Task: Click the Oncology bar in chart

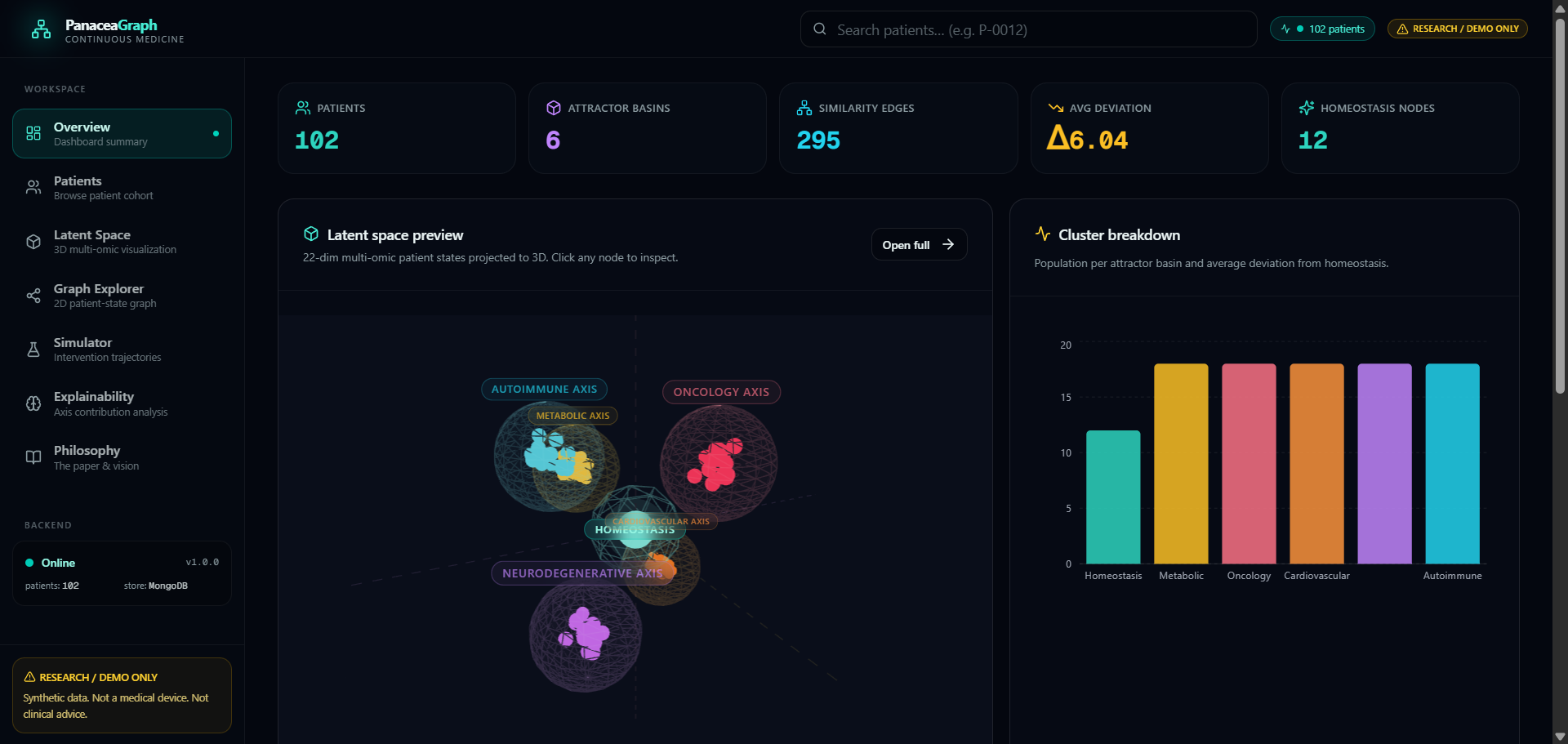Action: [1249, 464]
